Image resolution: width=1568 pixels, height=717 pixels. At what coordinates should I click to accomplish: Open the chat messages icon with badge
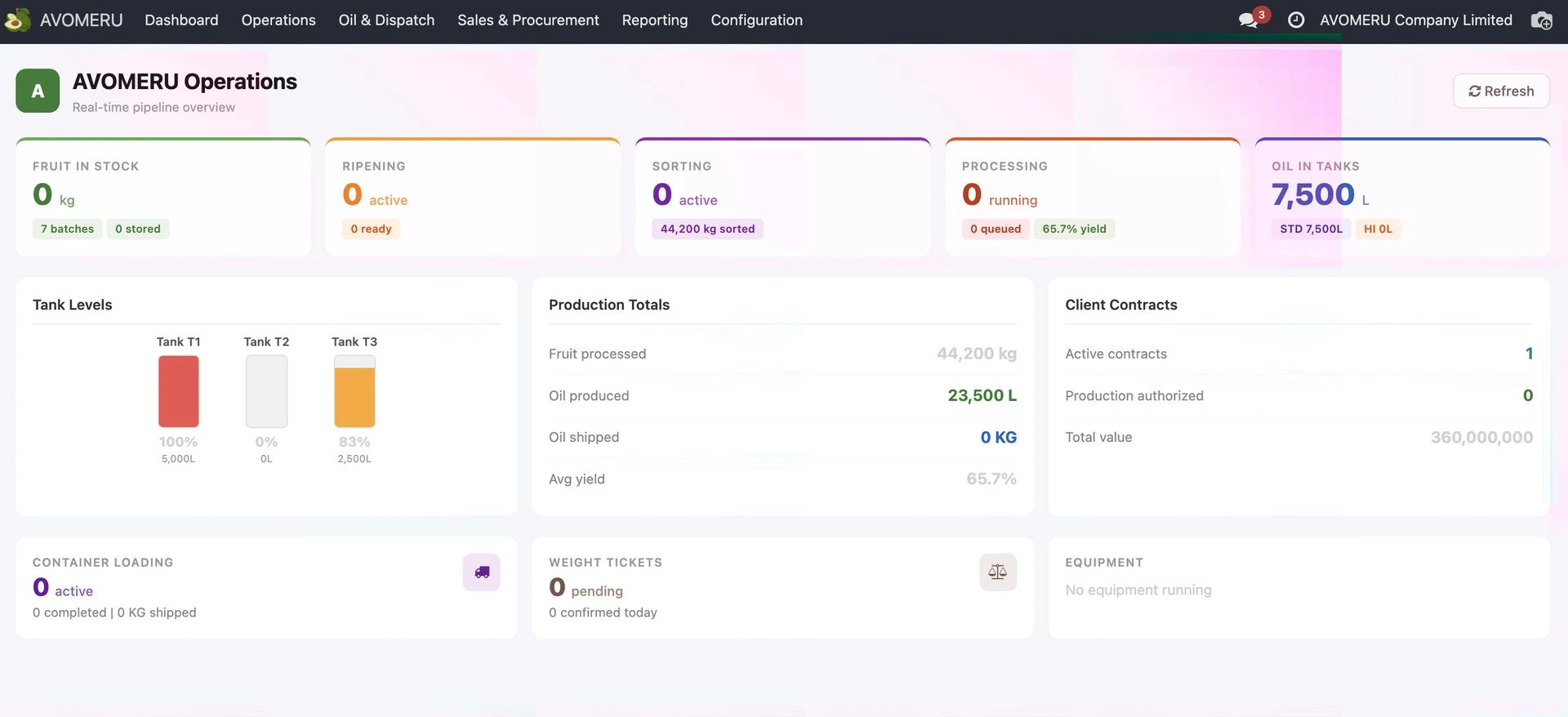pos(1249,20)
